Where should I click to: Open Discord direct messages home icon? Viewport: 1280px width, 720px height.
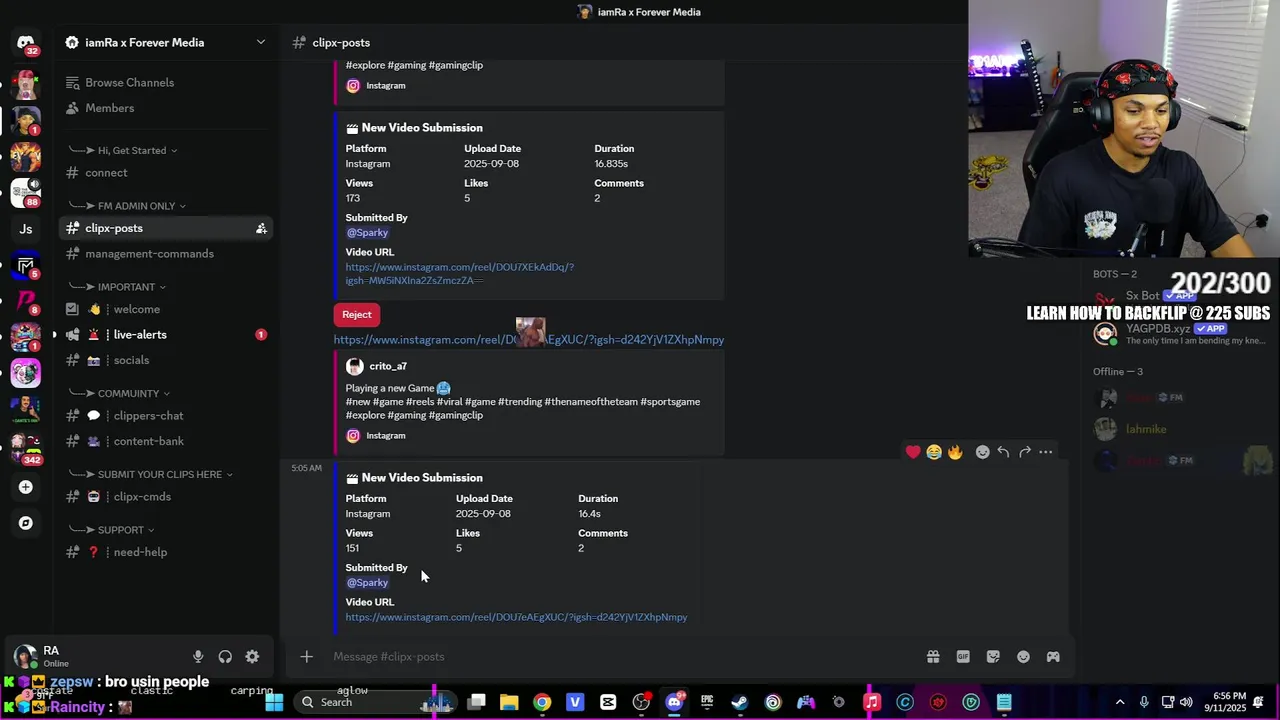click(x=26, y=43)
